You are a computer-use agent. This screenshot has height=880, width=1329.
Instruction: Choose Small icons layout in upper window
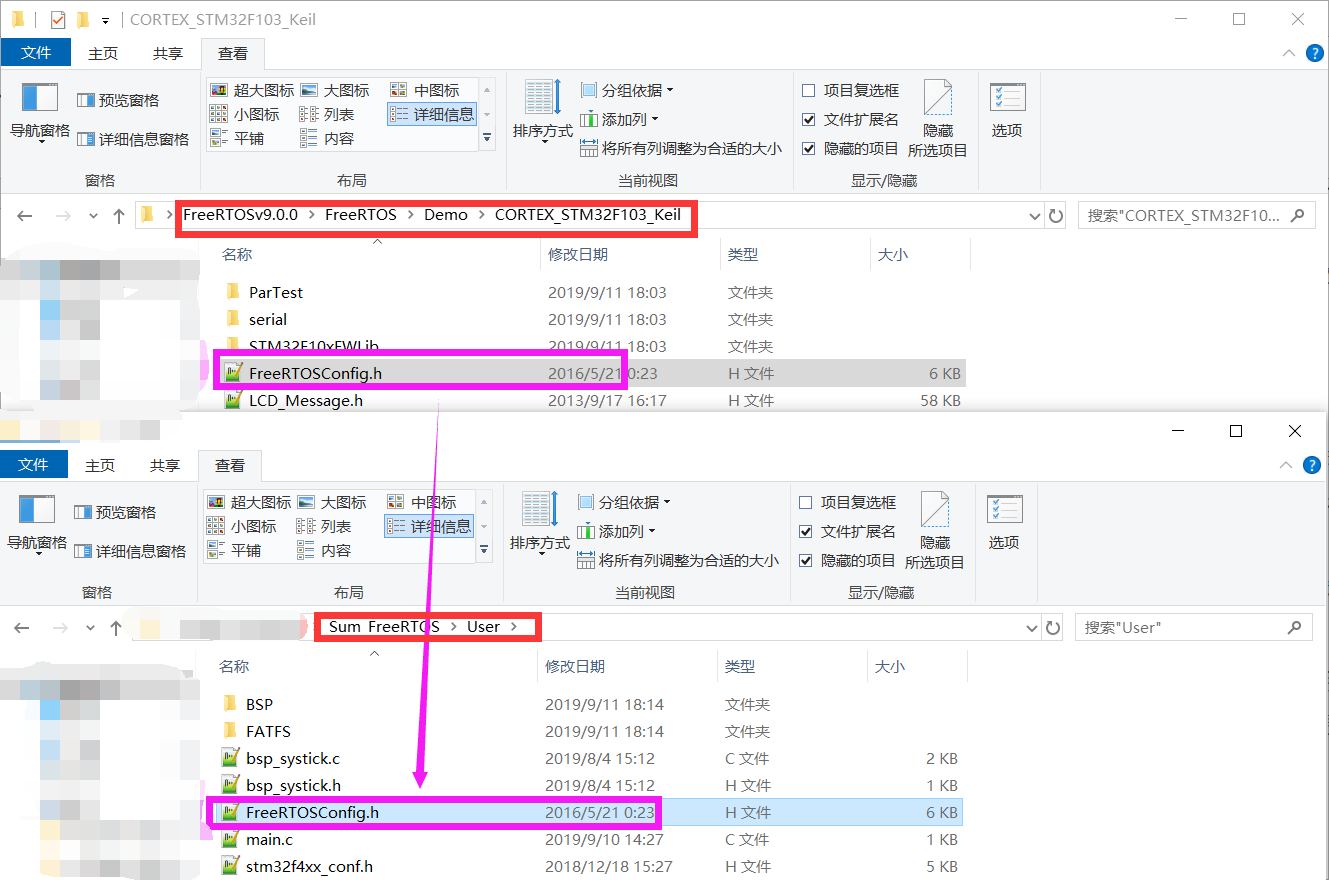point(245,114)
